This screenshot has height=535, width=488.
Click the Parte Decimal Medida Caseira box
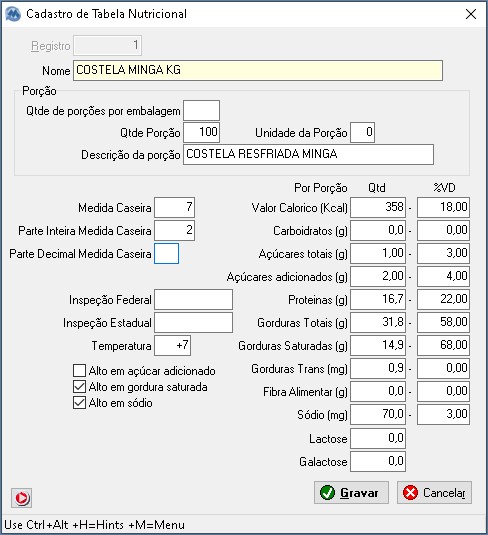(x=167, y=254)
